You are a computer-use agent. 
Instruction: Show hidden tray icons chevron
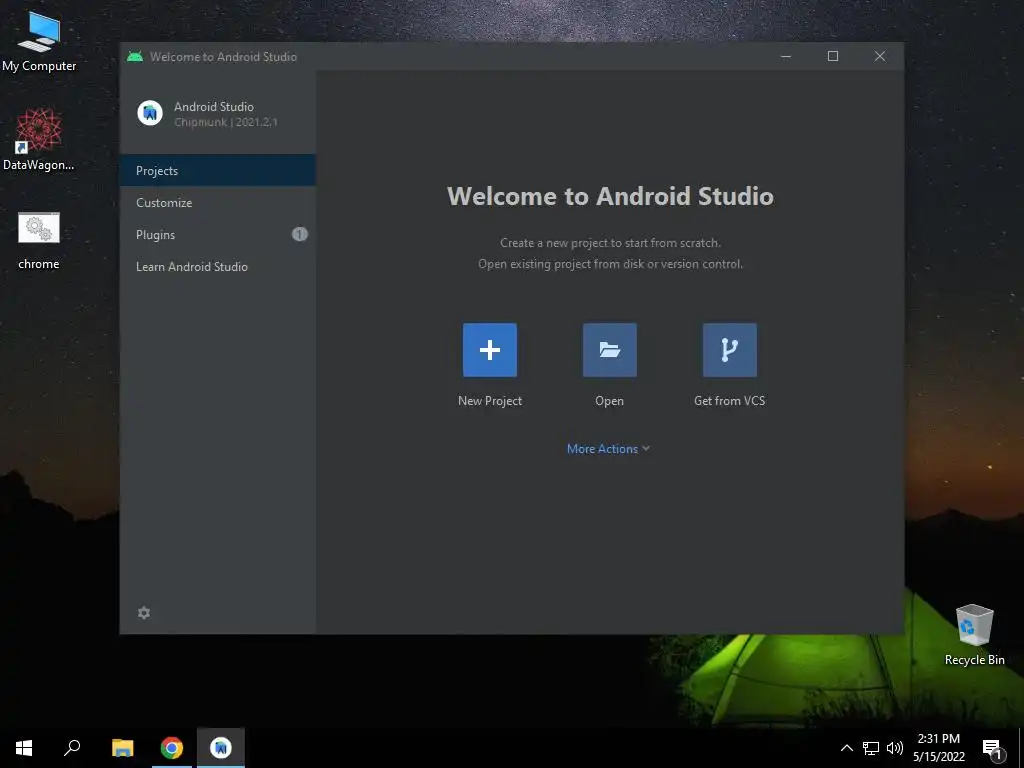pos(846,748)
